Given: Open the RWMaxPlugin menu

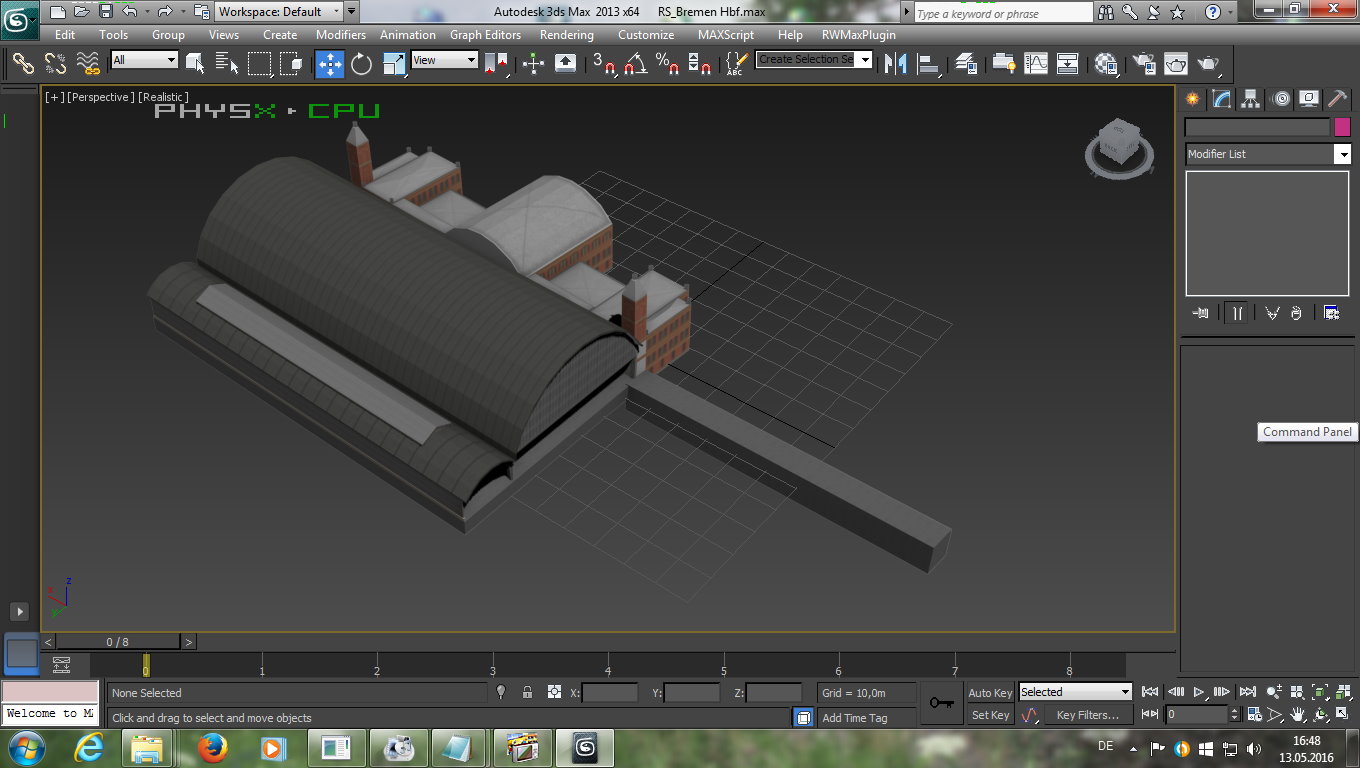Looking at the screenshot, I should tap(858, 35).
